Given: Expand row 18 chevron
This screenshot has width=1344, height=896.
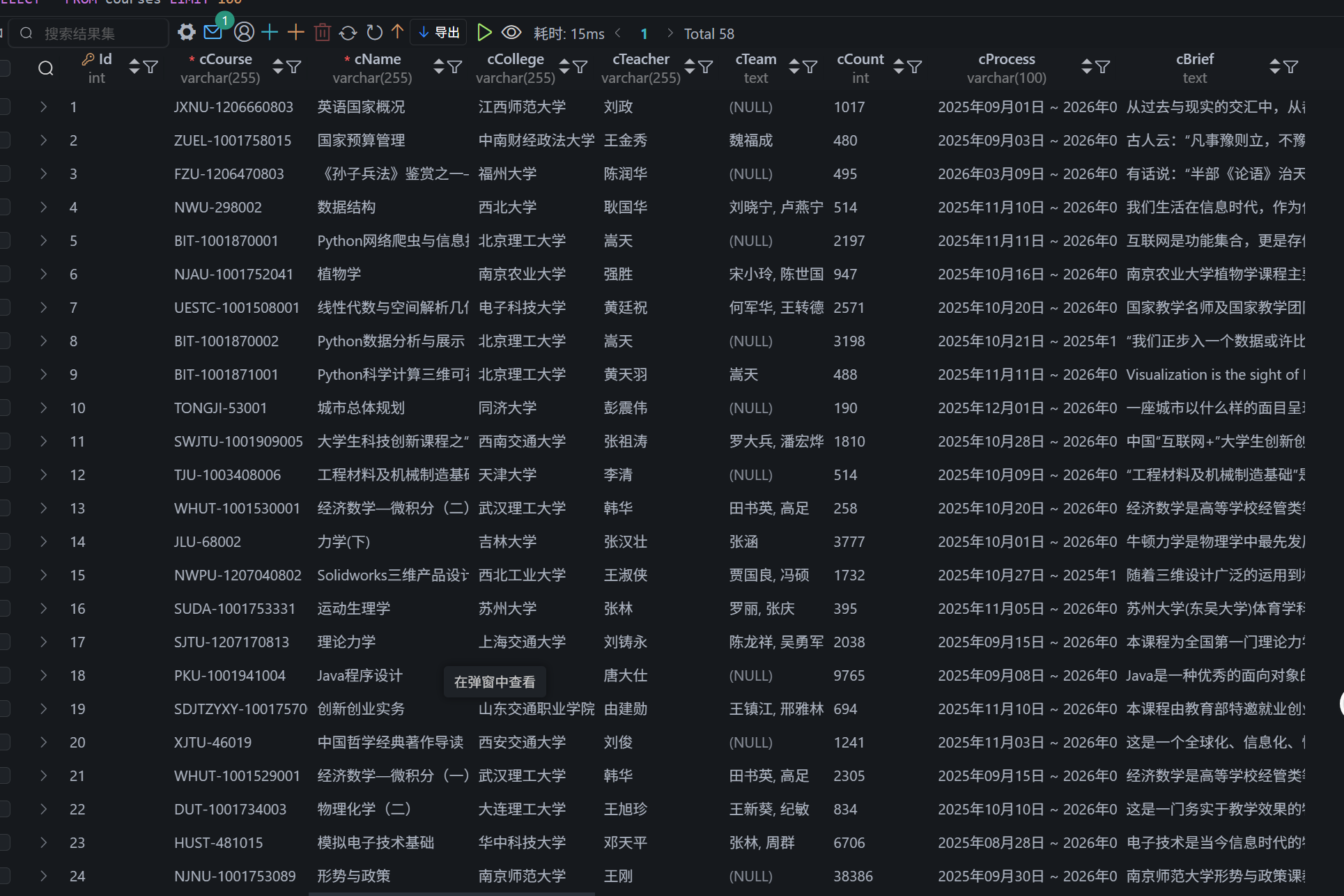Looking at the screenshot, I should [43, 675].
